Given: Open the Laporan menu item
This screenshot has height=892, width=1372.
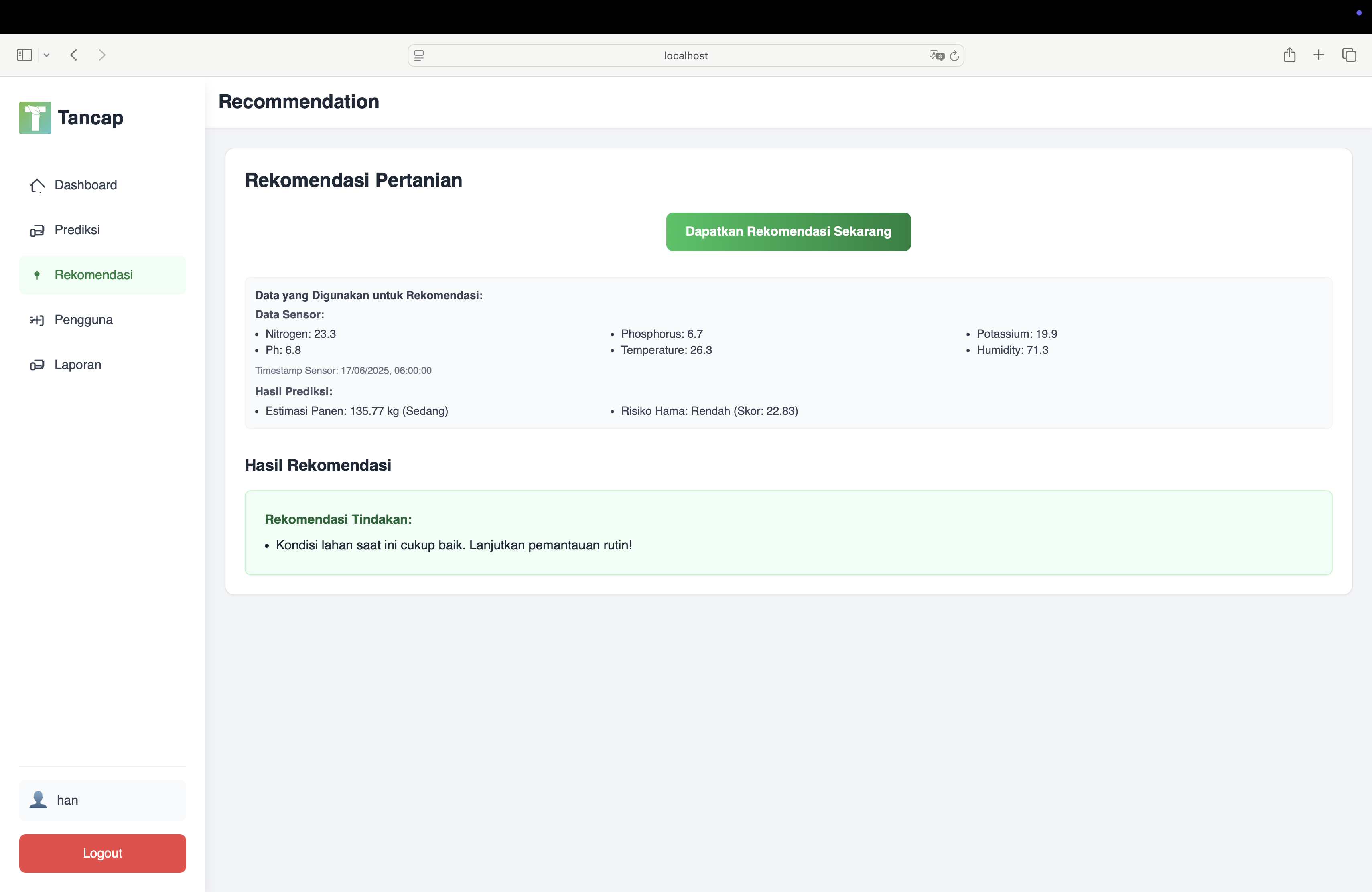Looking at the screenshot, I should pyautogui.click(x=103, y=365).
